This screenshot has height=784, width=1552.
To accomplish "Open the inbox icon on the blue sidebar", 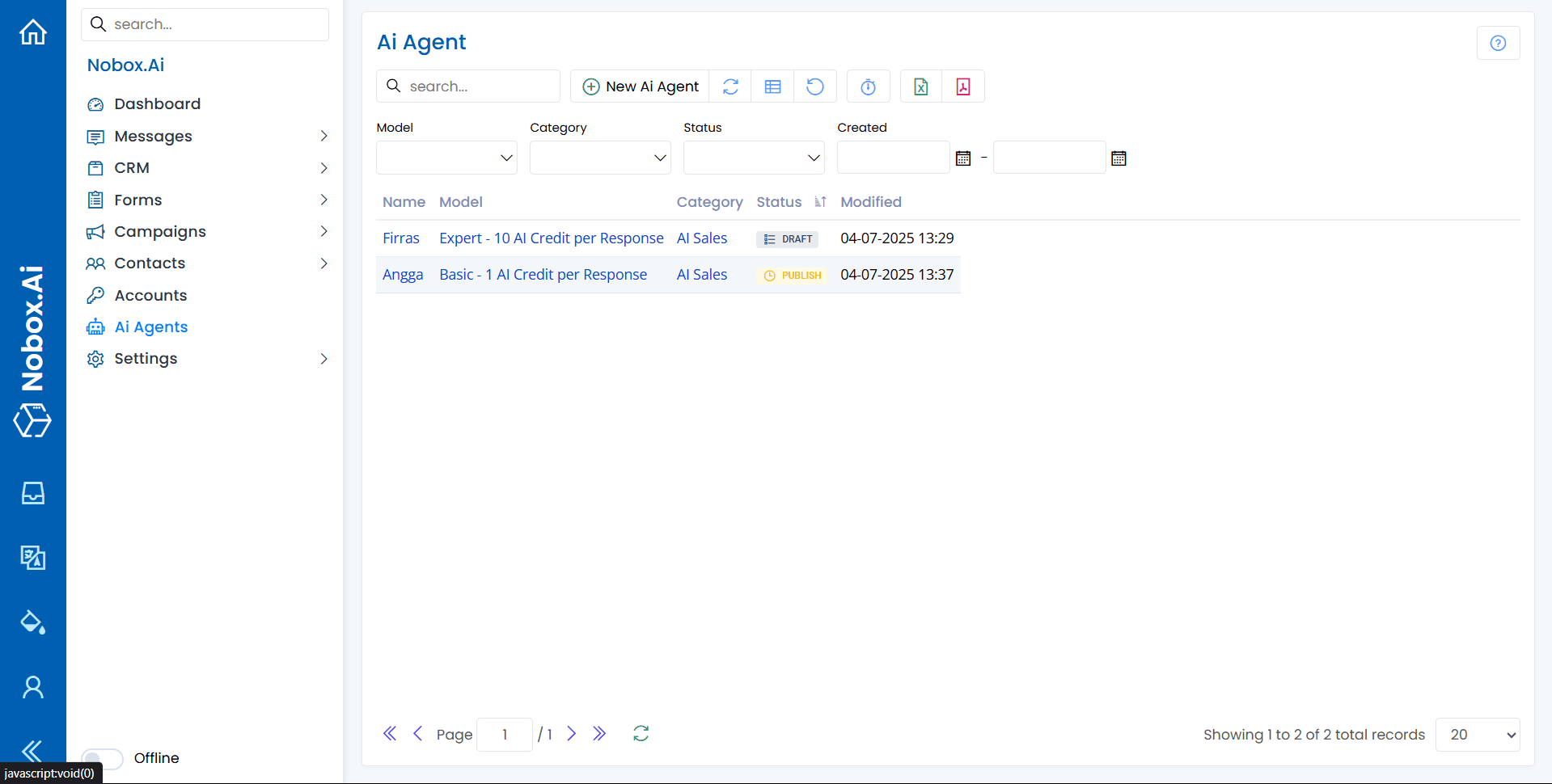I will (32, 493).
